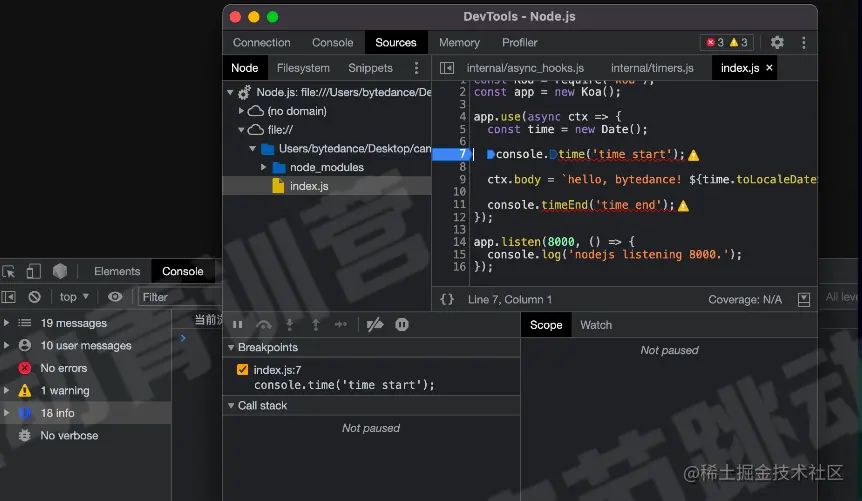Switch to Elements tab in browser DevTools

pyautogui.click(x=117, y=271)
